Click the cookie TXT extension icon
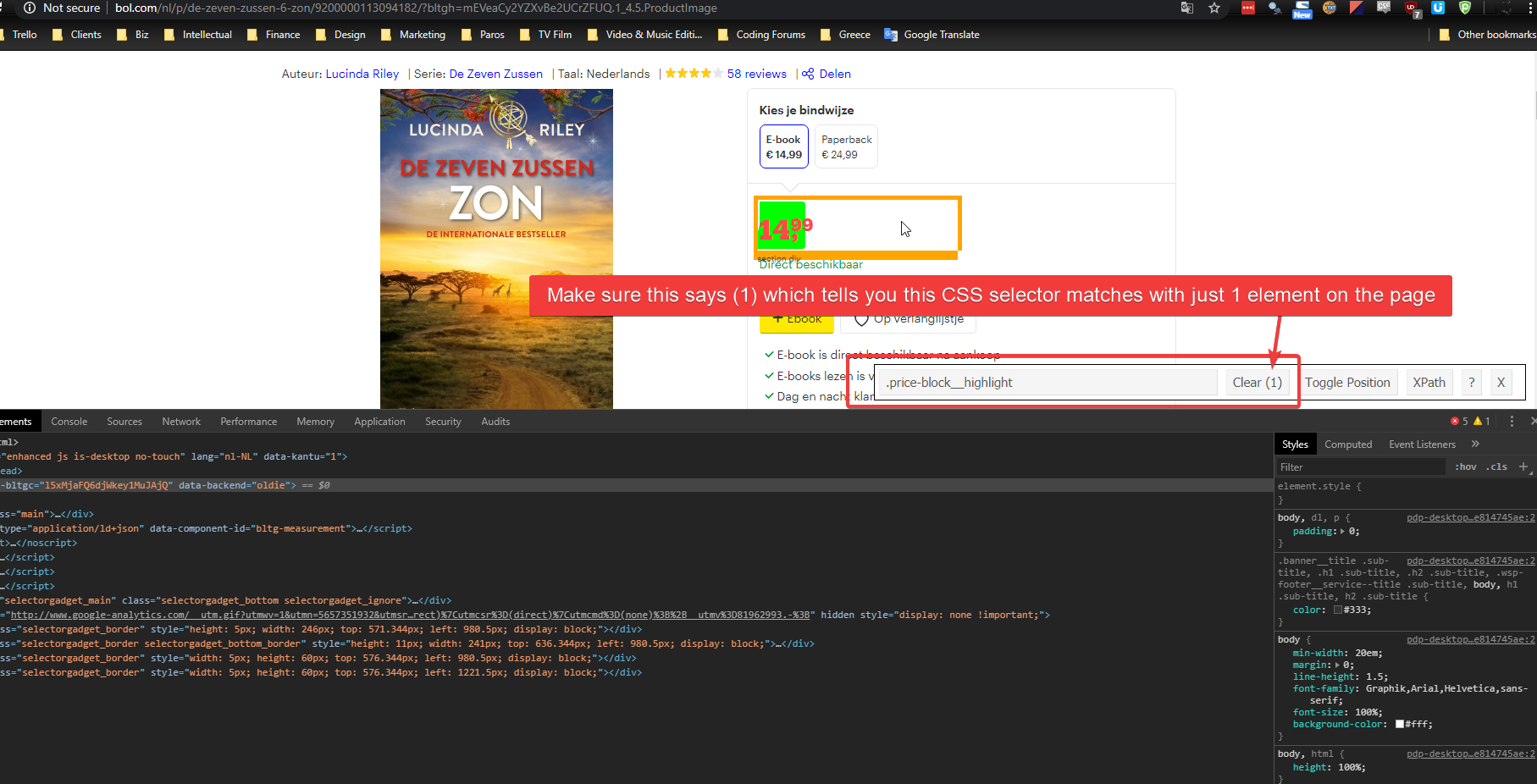 point(1330,8)
